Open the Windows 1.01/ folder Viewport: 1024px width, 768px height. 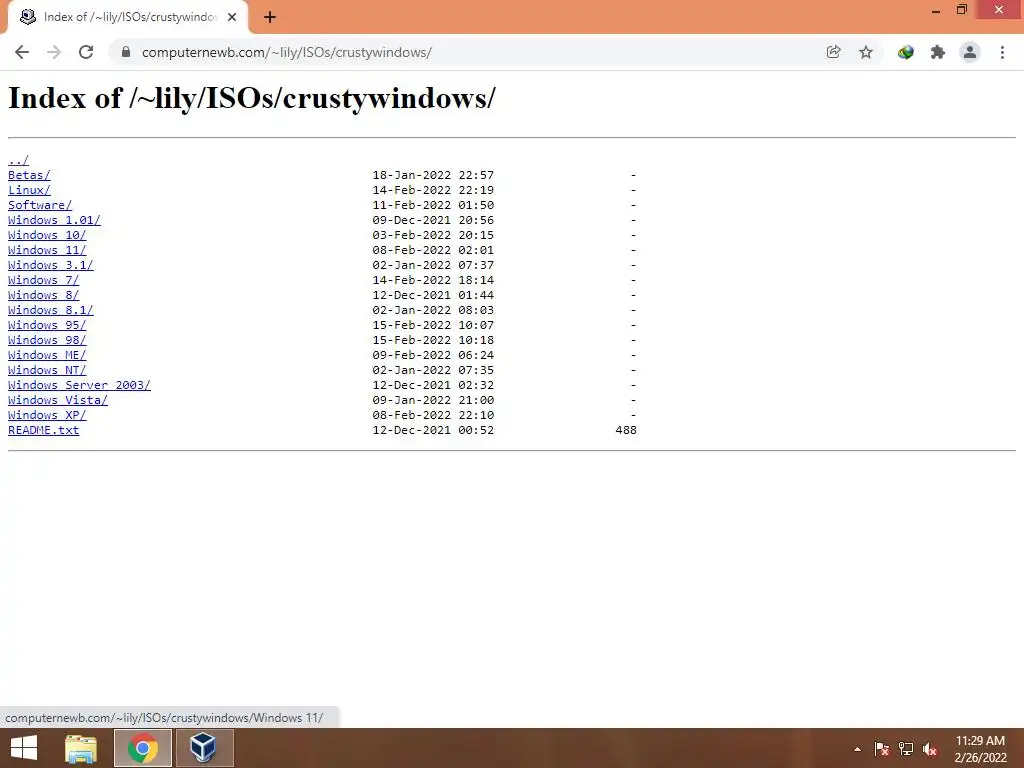54,220
